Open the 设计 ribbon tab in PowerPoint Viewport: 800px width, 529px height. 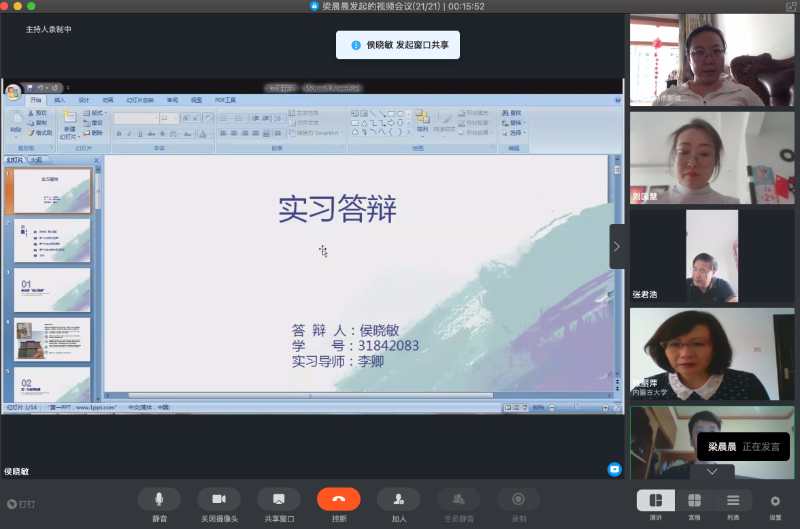tap(84, 100)
